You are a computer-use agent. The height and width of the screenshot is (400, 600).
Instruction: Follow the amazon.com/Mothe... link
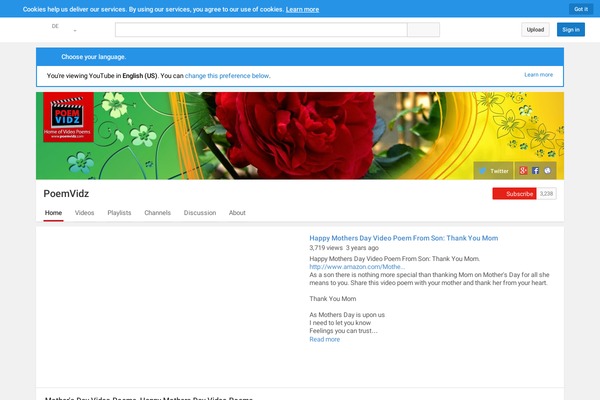click(357, 267)
